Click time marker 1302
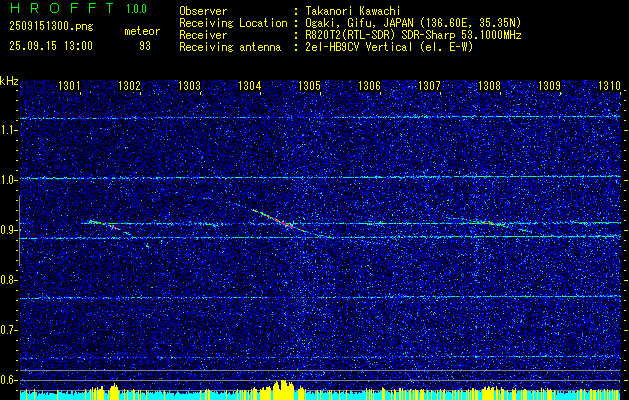The width and height of the screenshot is (629, 400). 129,85
